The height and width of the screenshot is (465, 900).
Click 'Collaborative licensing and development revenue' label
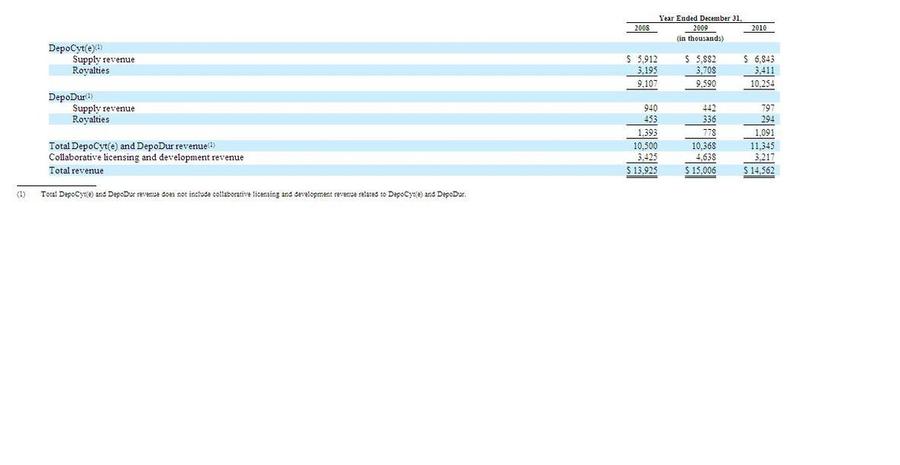tap(146, 157)
